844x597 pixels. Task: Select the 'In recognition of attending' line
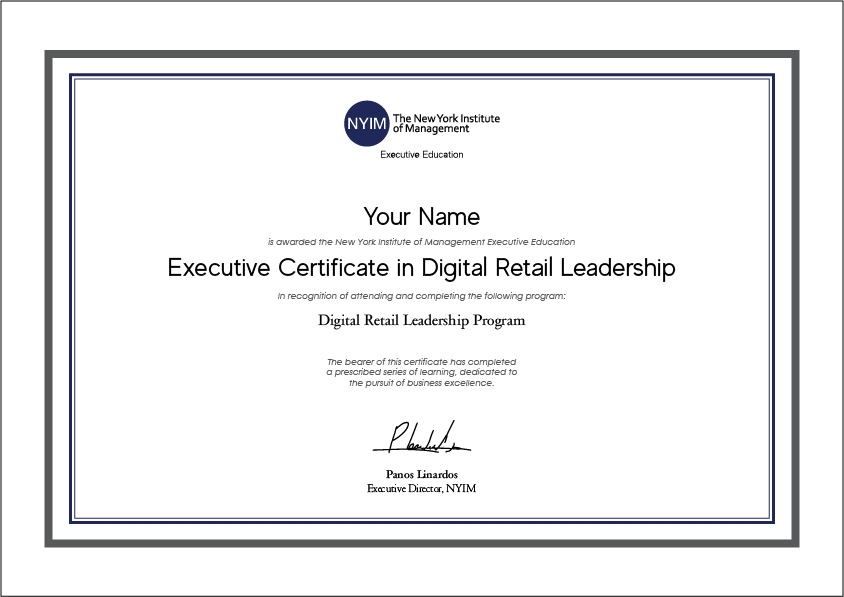coord(421,296)
